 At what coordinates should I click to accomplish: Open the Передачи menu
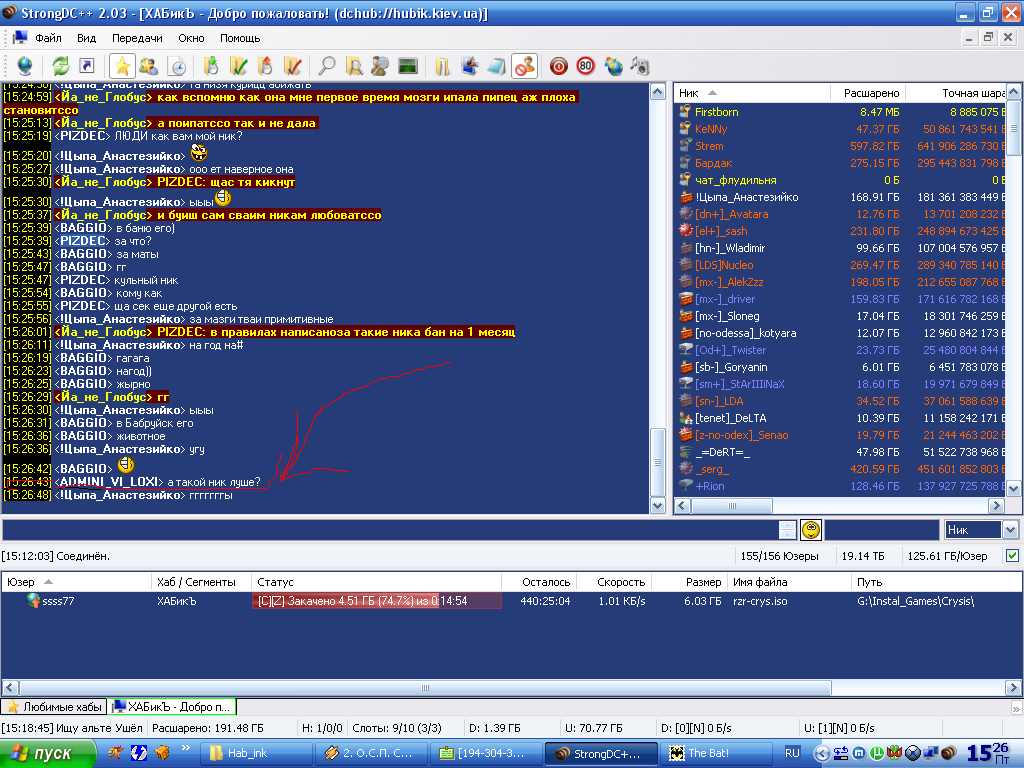pos(137,38)
